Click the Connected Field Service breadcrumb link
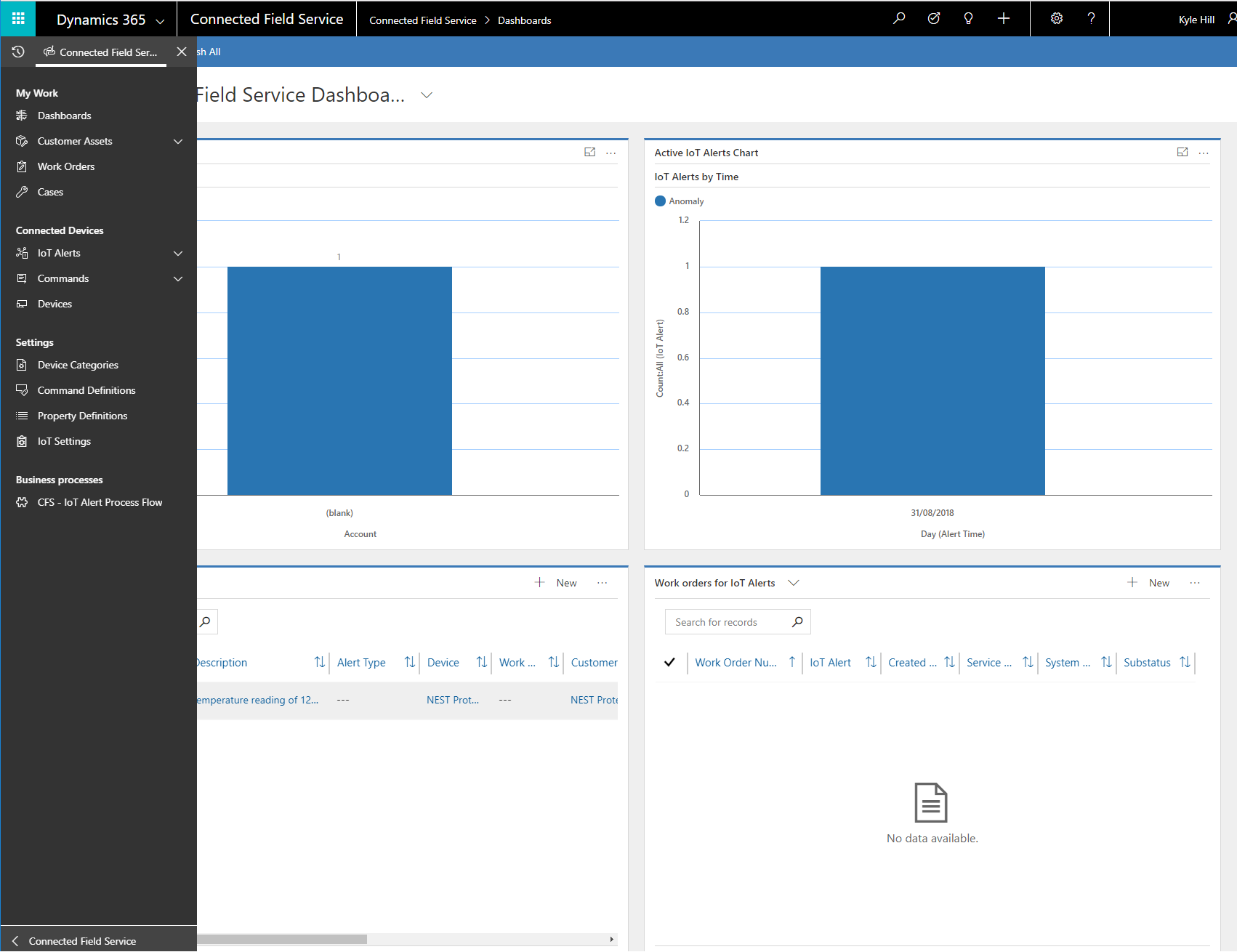The height and width of the screenshot is (952, 1237). [x=423, y=20]
